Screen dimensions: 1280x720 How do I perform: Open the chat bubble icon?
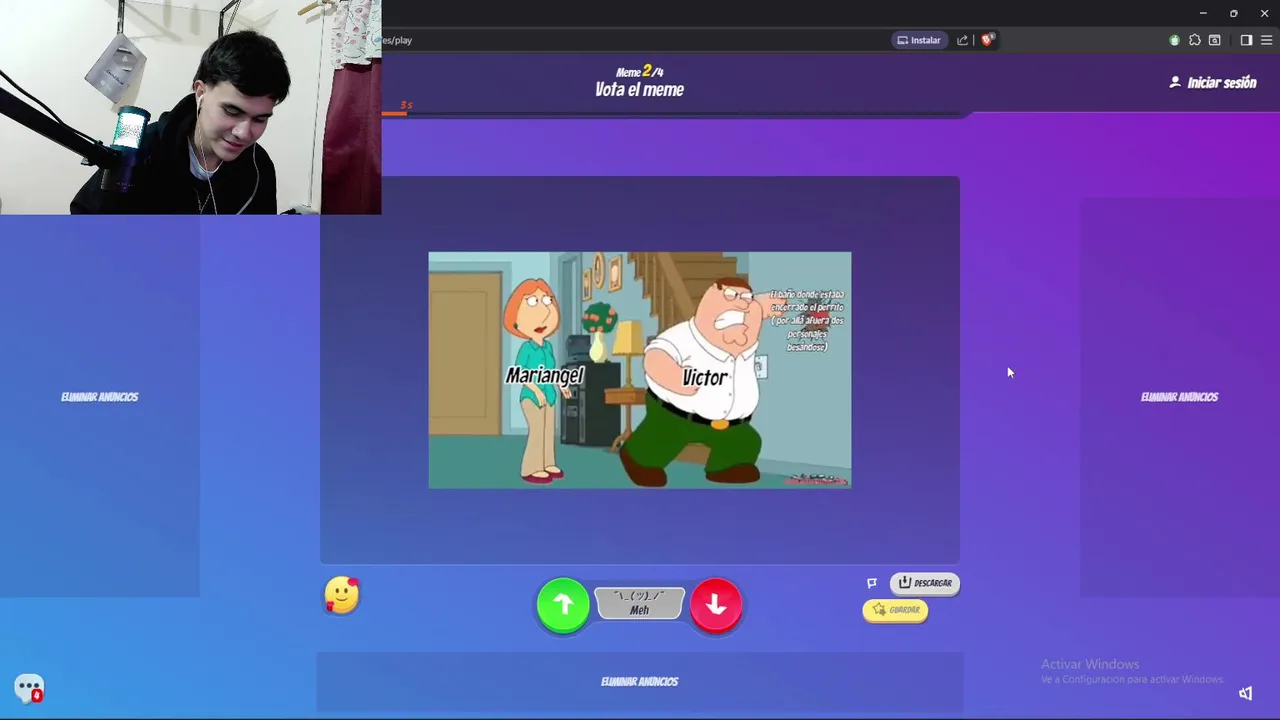click(29, 688)
